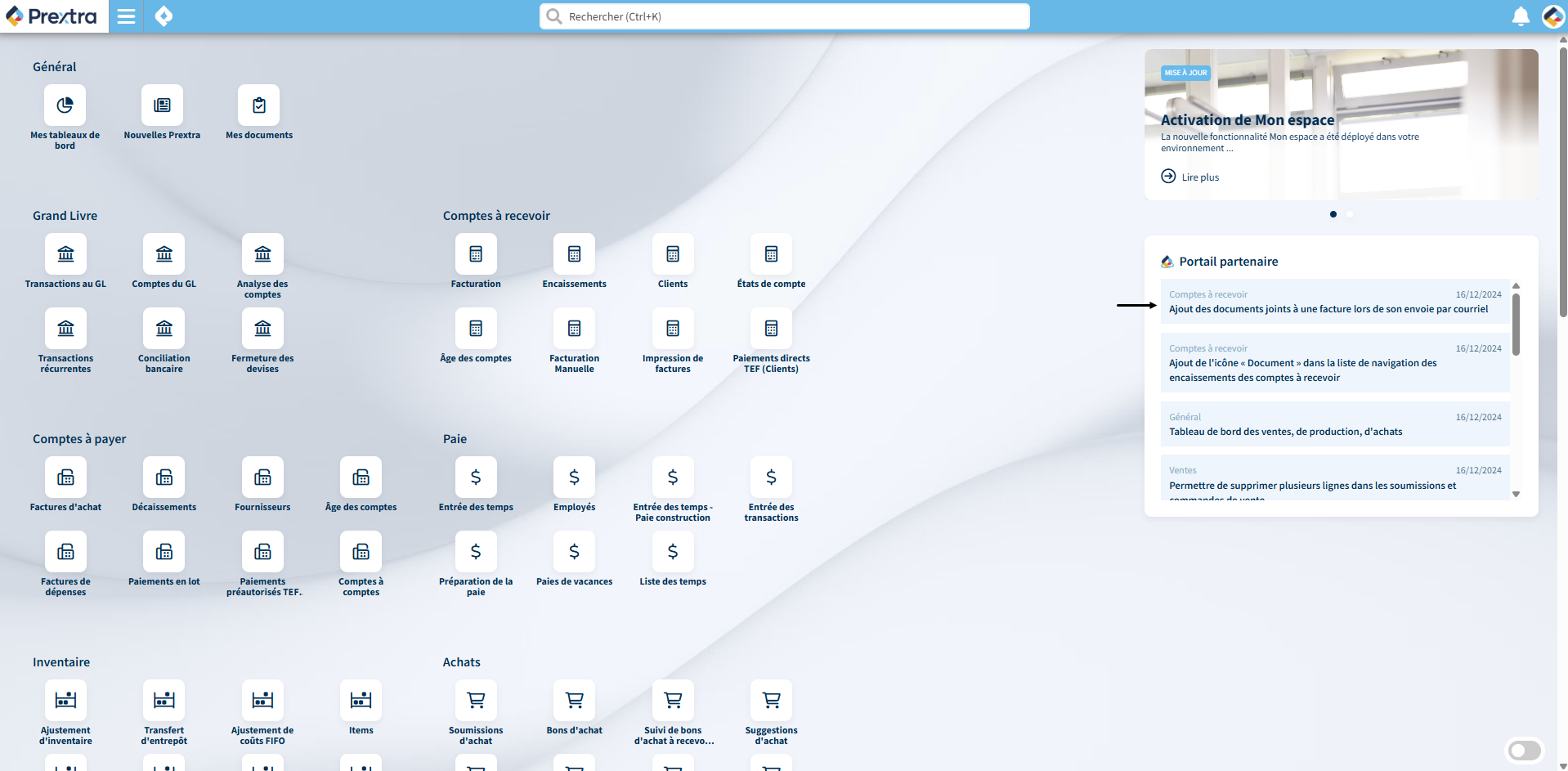The image size is (1568, 771).
Task: Select the second carousel slide dot
Action: [x=1350, y=214]
